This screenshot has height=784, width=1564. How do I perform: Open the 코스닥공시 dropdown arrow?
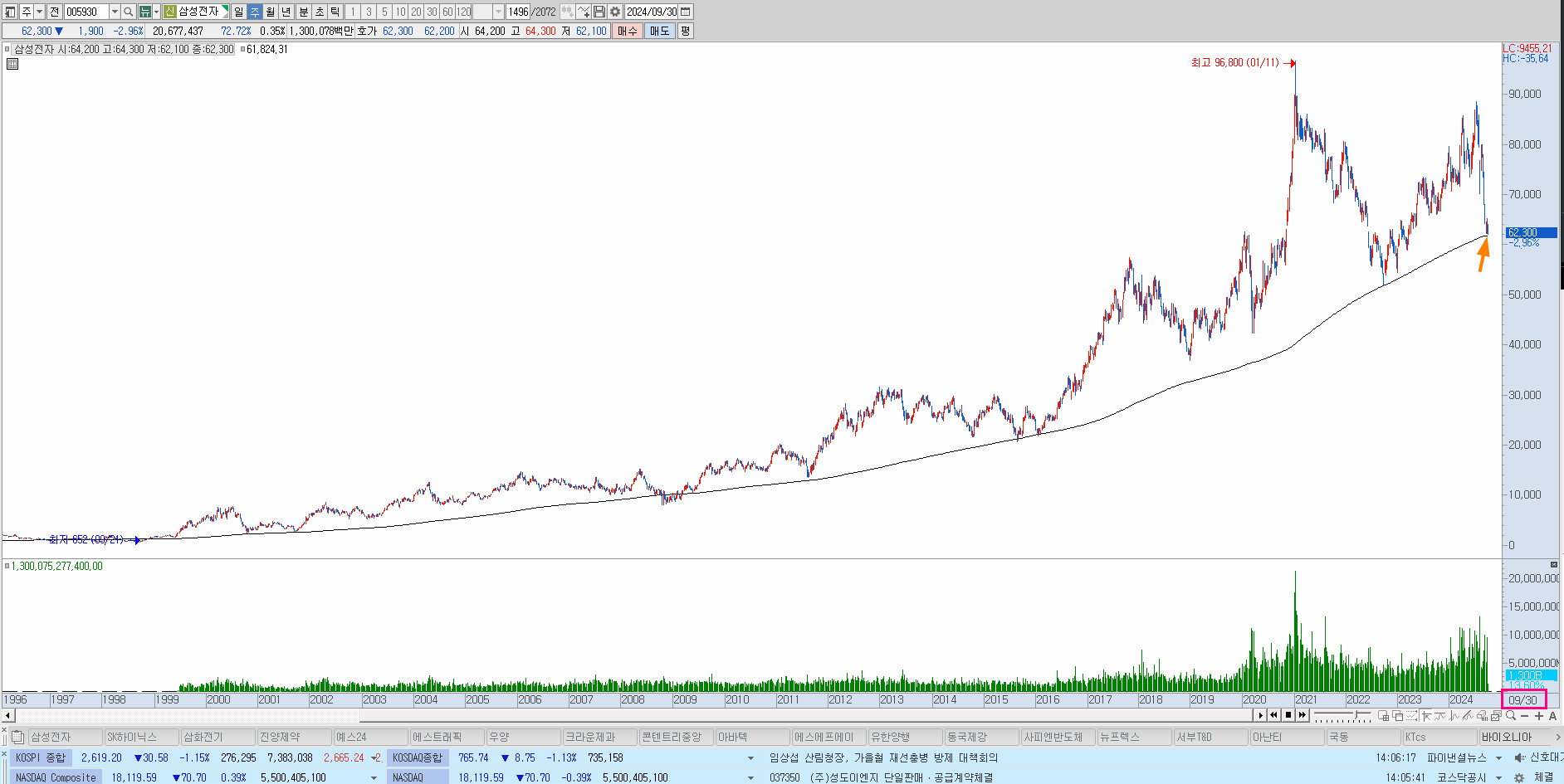click(1498, 777)
